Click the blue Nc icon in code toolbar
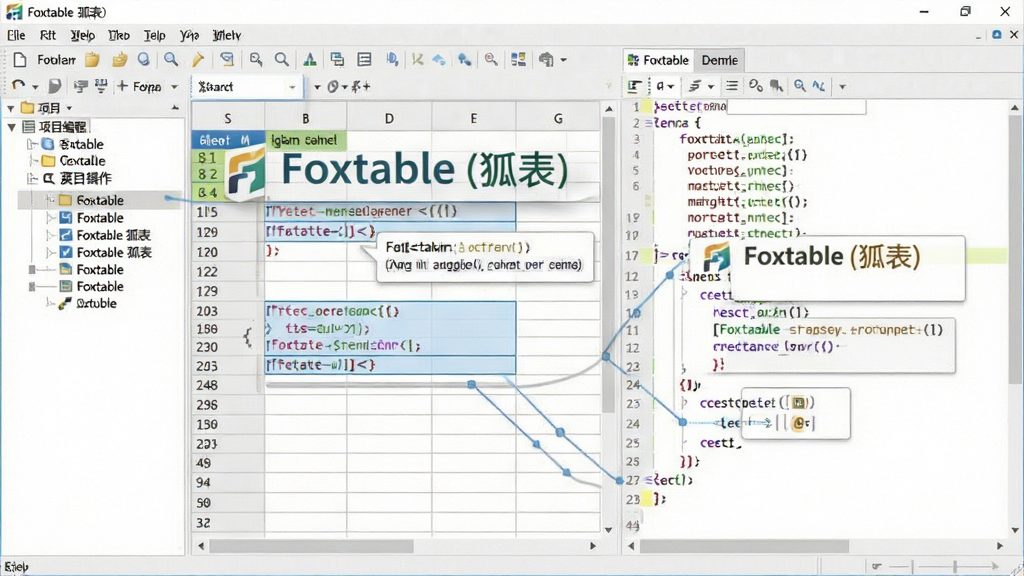Viewport: 1024px width, 576px height. [x=819, y=86]
